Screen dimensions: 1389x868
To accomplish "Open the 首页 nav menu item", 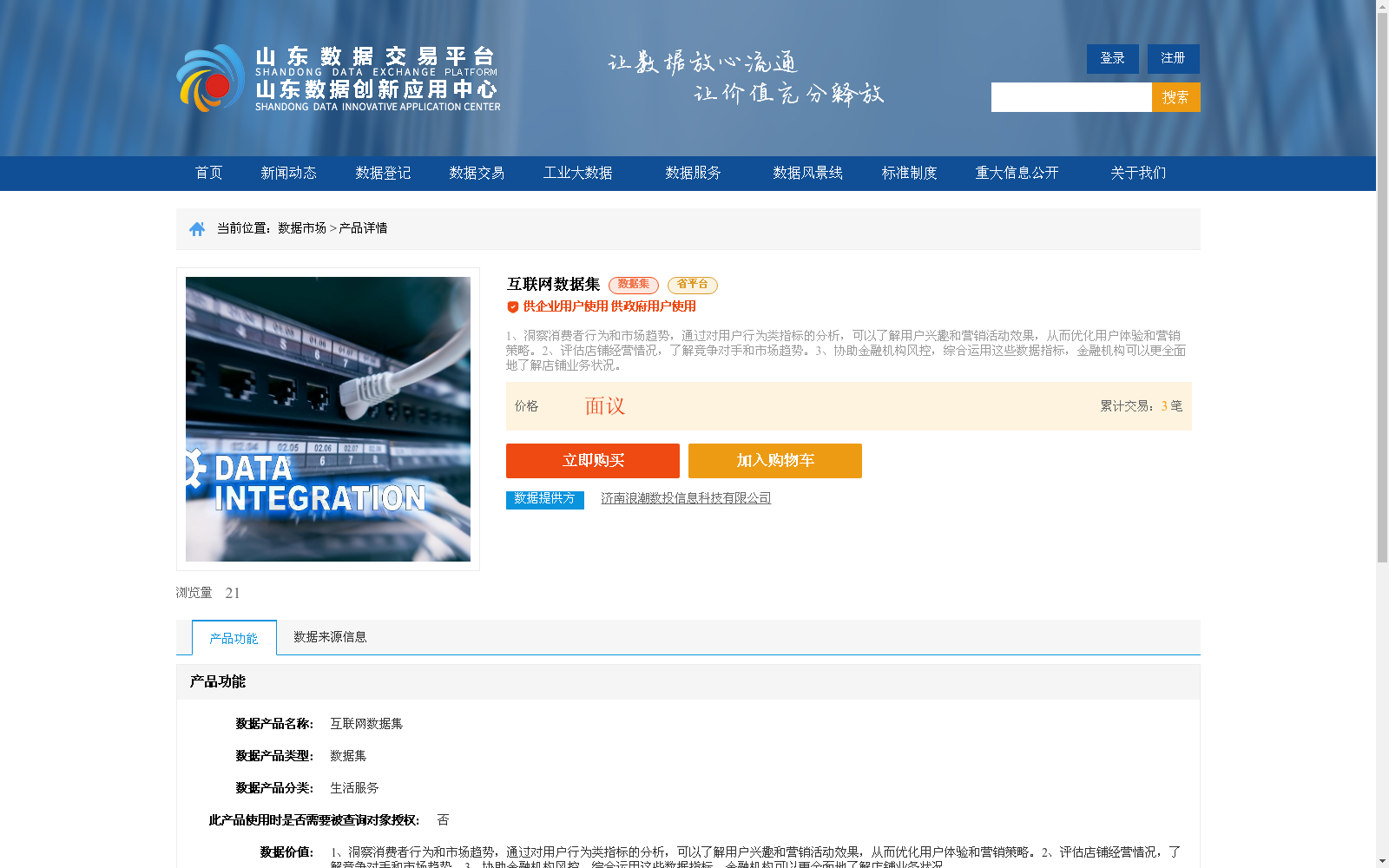I will click(209, 173).
